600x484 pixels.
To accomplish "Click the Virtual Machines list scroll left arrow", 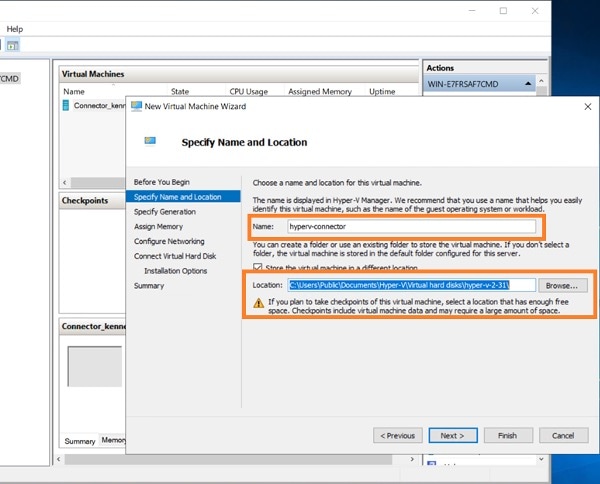I will (65, 183).
